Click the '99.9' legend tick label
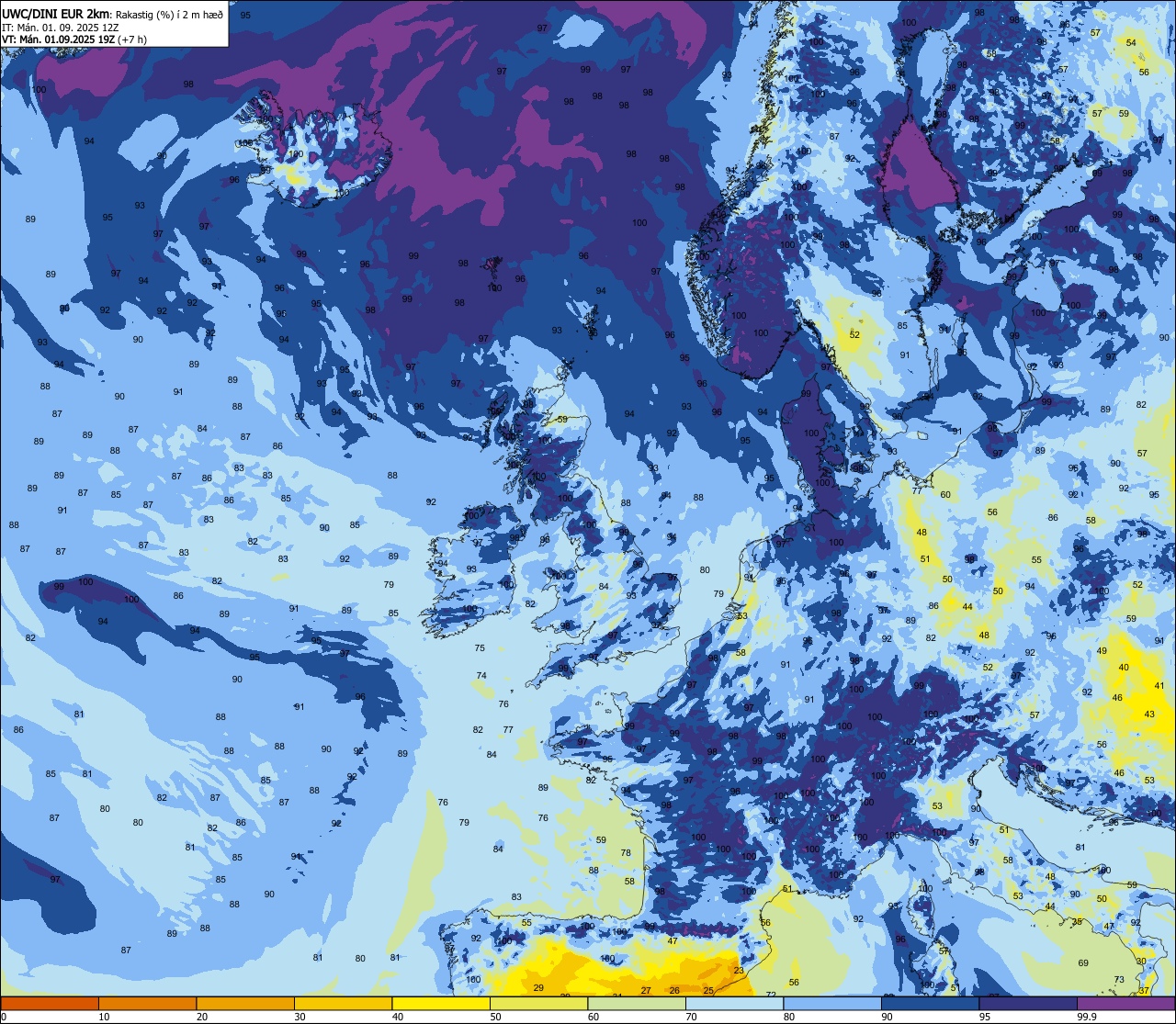Viewport: 1176px width, 1024px height. [1088, 1017]
